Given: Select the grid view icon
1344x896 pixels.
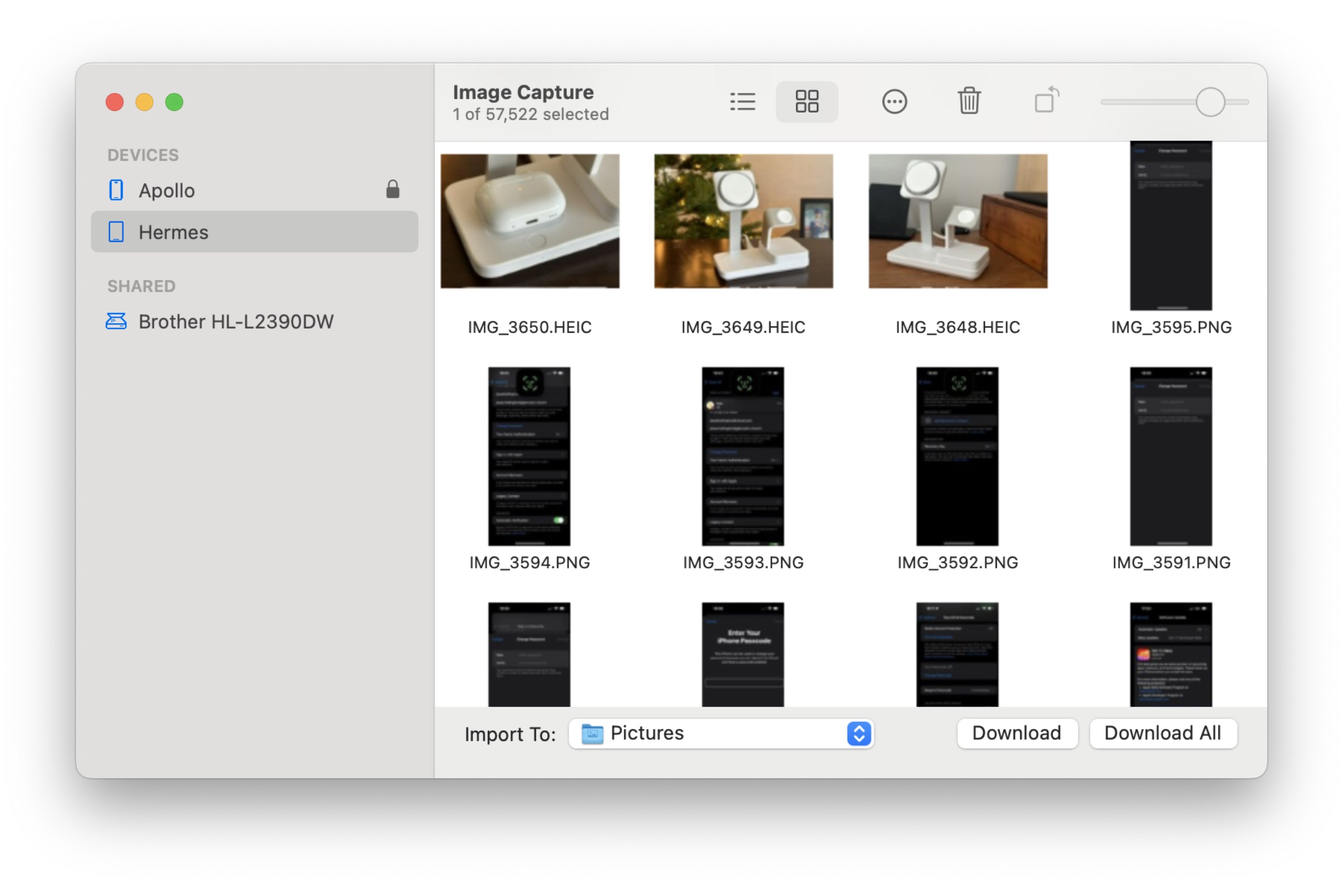Looking at the screenshot, I should point(807,101).
